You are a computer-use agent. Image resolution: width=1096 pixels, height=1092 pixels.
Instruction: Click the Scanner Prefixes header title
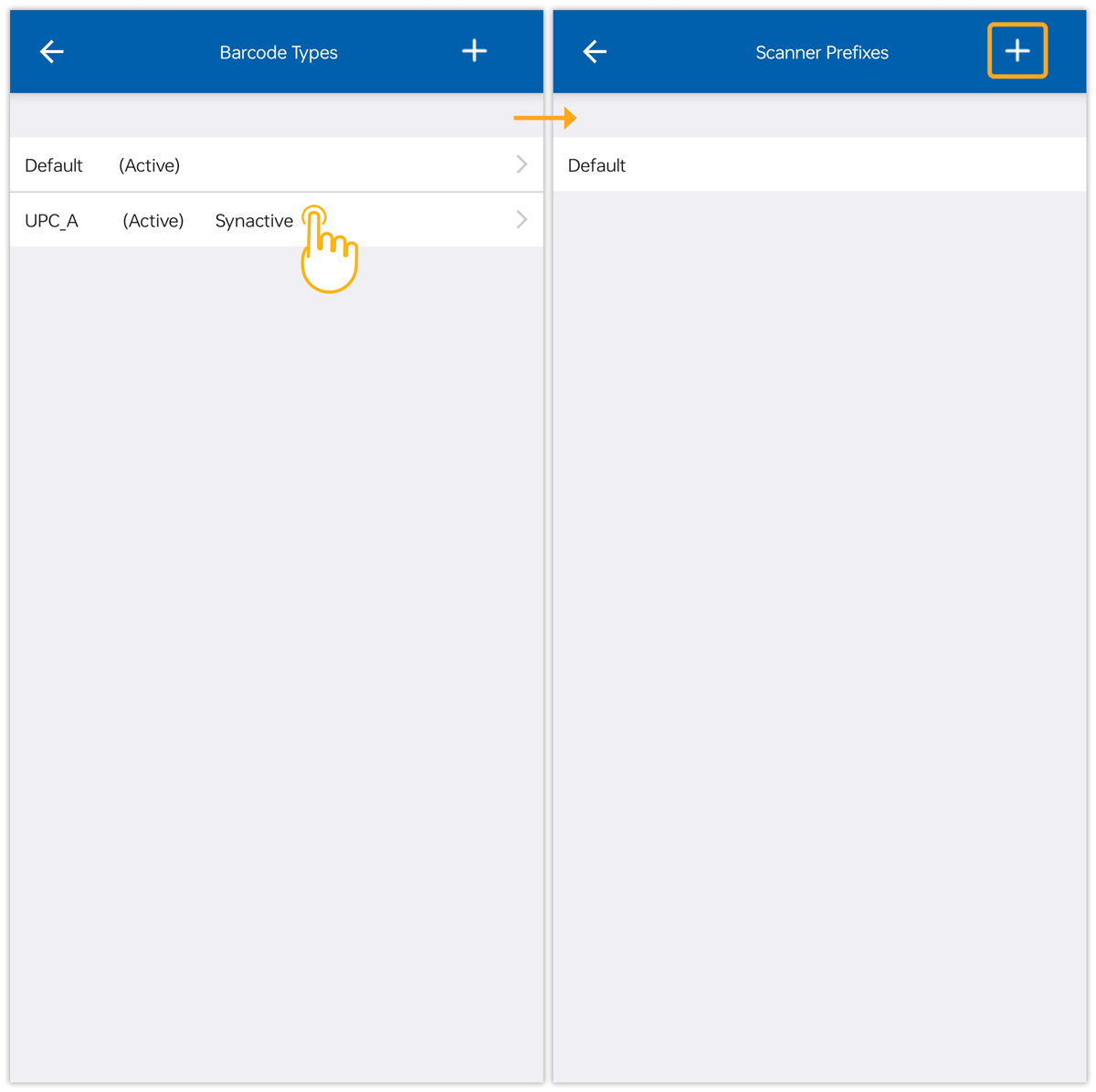822,53
